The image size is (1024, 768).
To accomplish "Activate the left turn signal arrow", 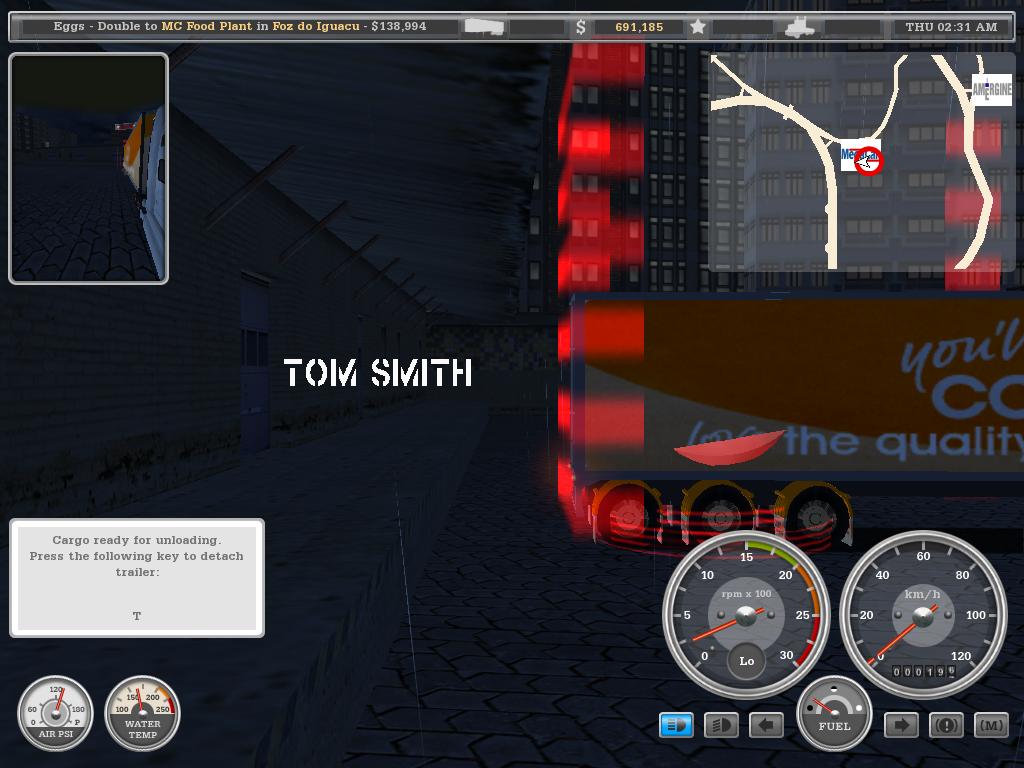I will point(766,725).
